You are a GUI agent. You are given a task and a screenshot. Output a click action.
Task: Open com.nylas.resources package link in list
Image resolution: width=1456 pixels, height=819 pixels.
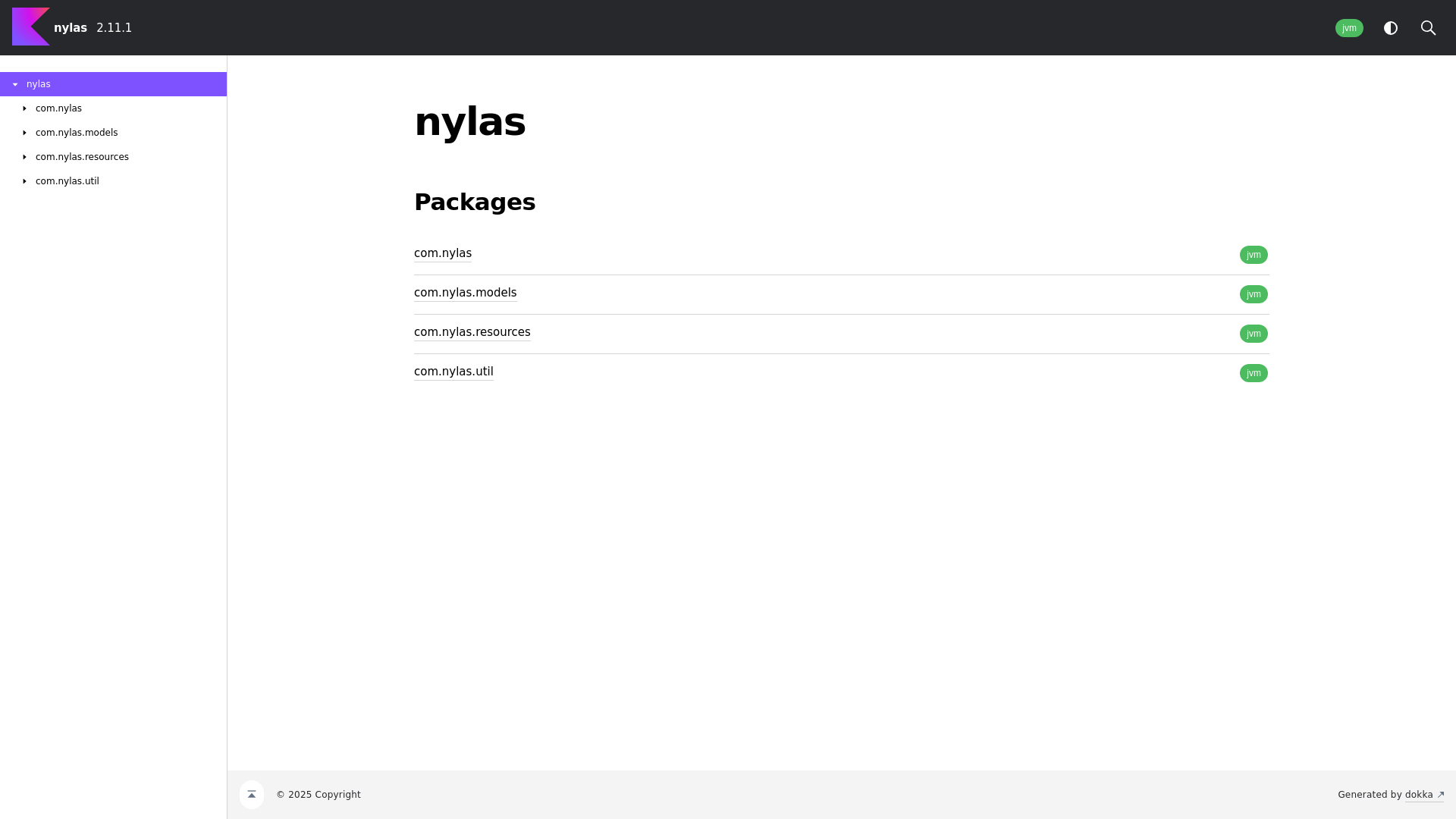coord(472,332)
